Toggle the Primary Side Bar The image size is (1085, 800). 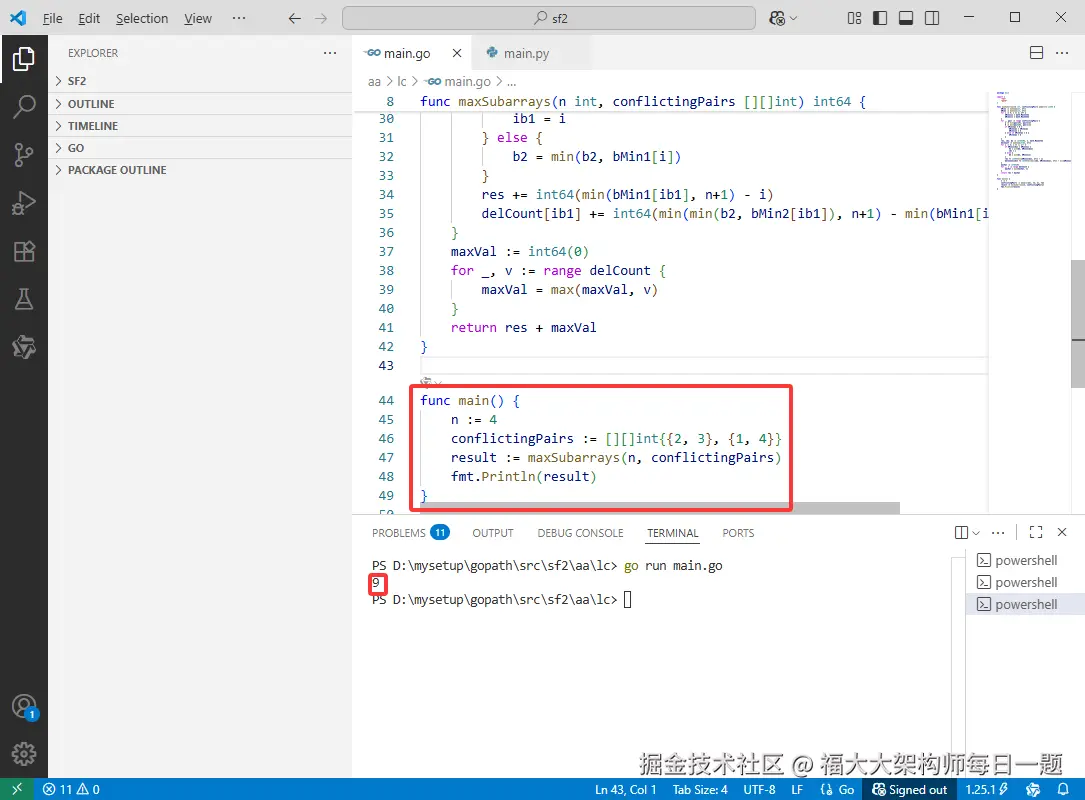click(880, 18)
